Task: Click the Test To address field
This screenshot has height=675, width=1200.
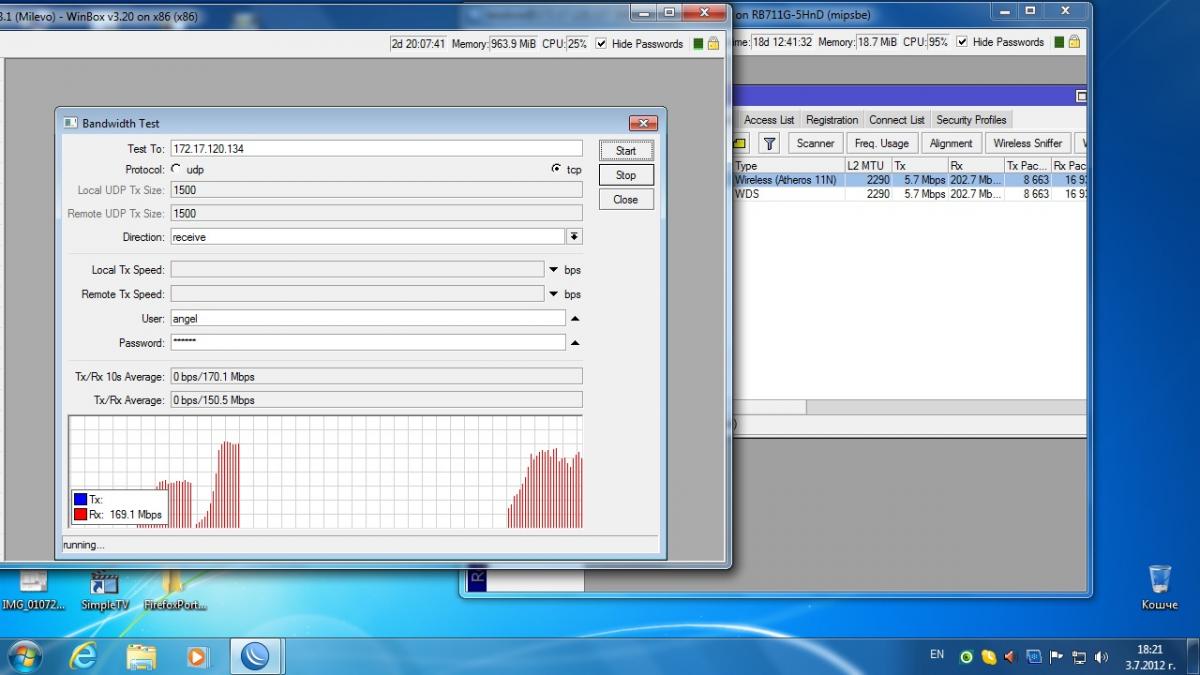Action: [x=375, y=149]
